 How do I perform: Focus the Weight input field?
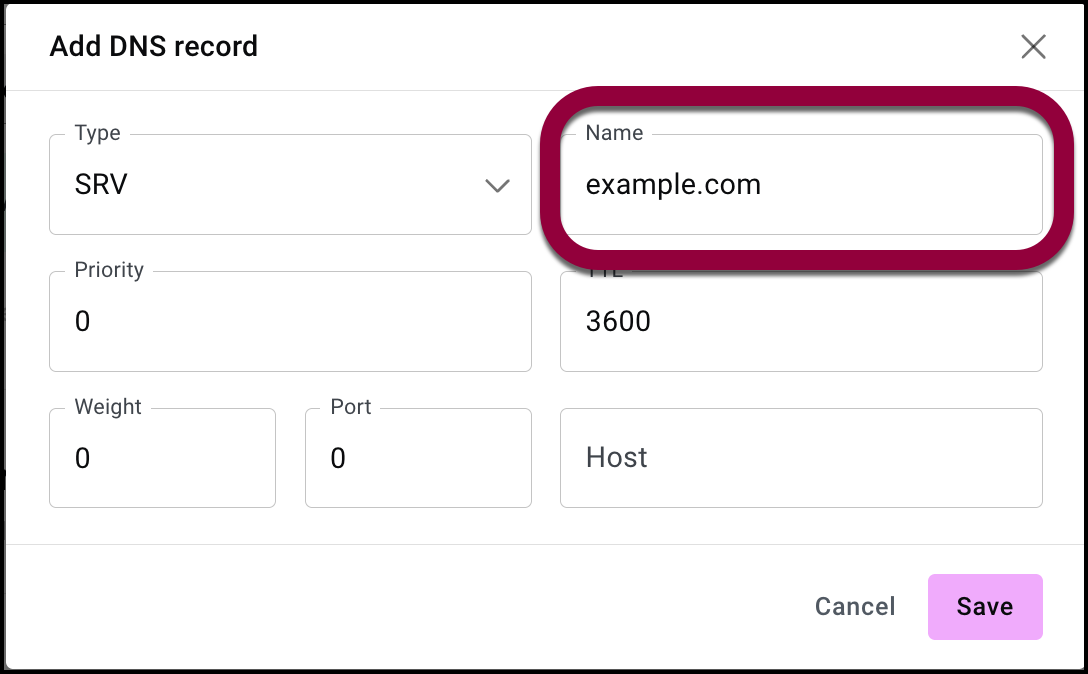click(162, 459)
